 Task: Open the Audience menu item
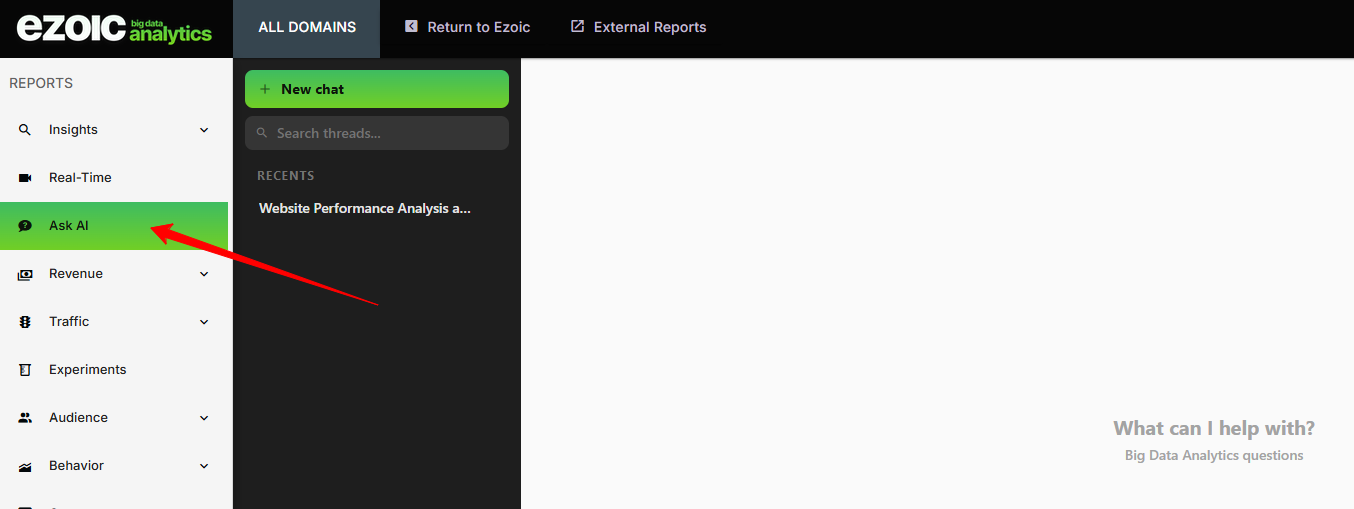[114, 418]
